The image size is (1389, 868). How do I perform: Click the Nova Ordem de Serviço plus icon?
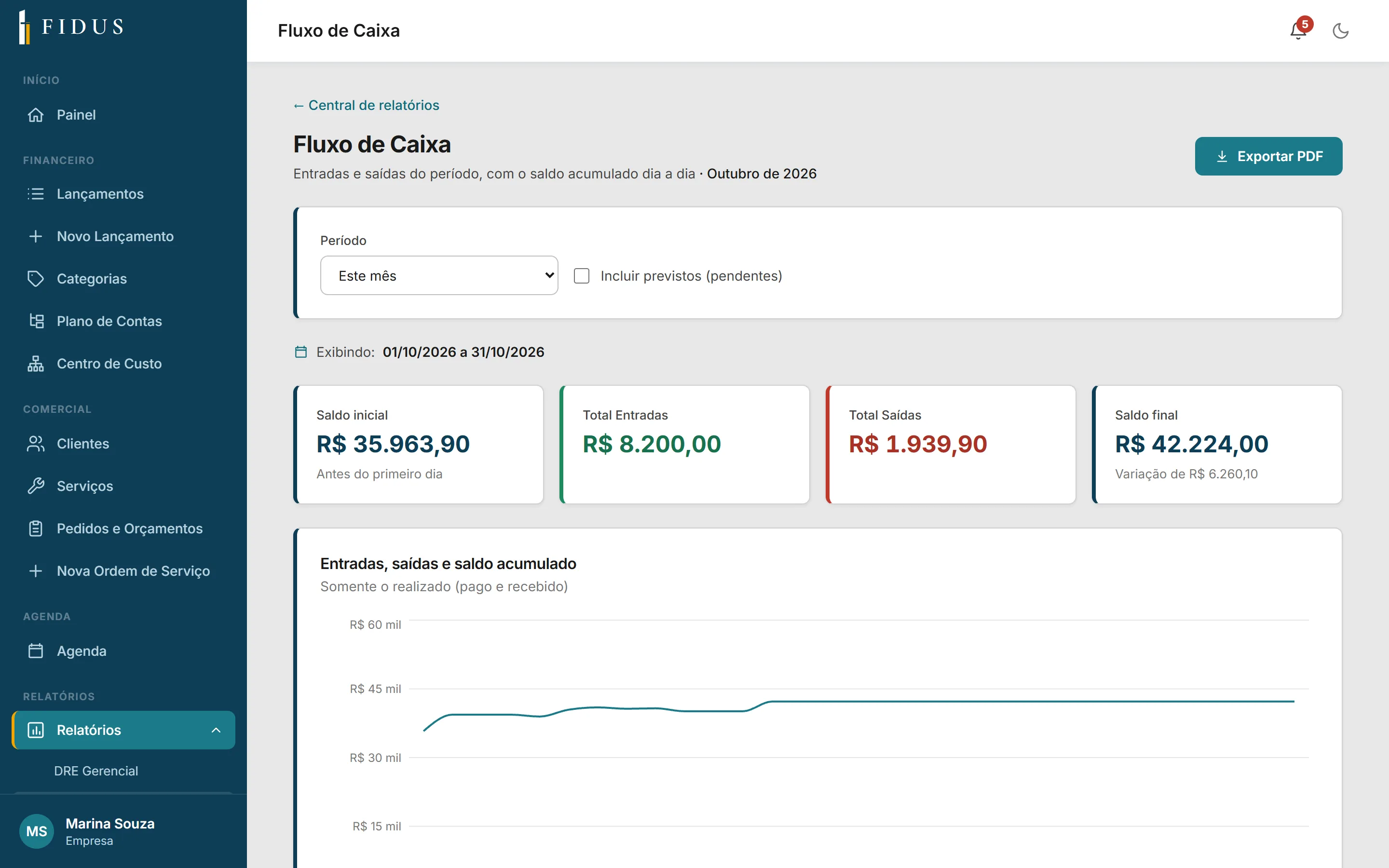click(x=36, y=571)
